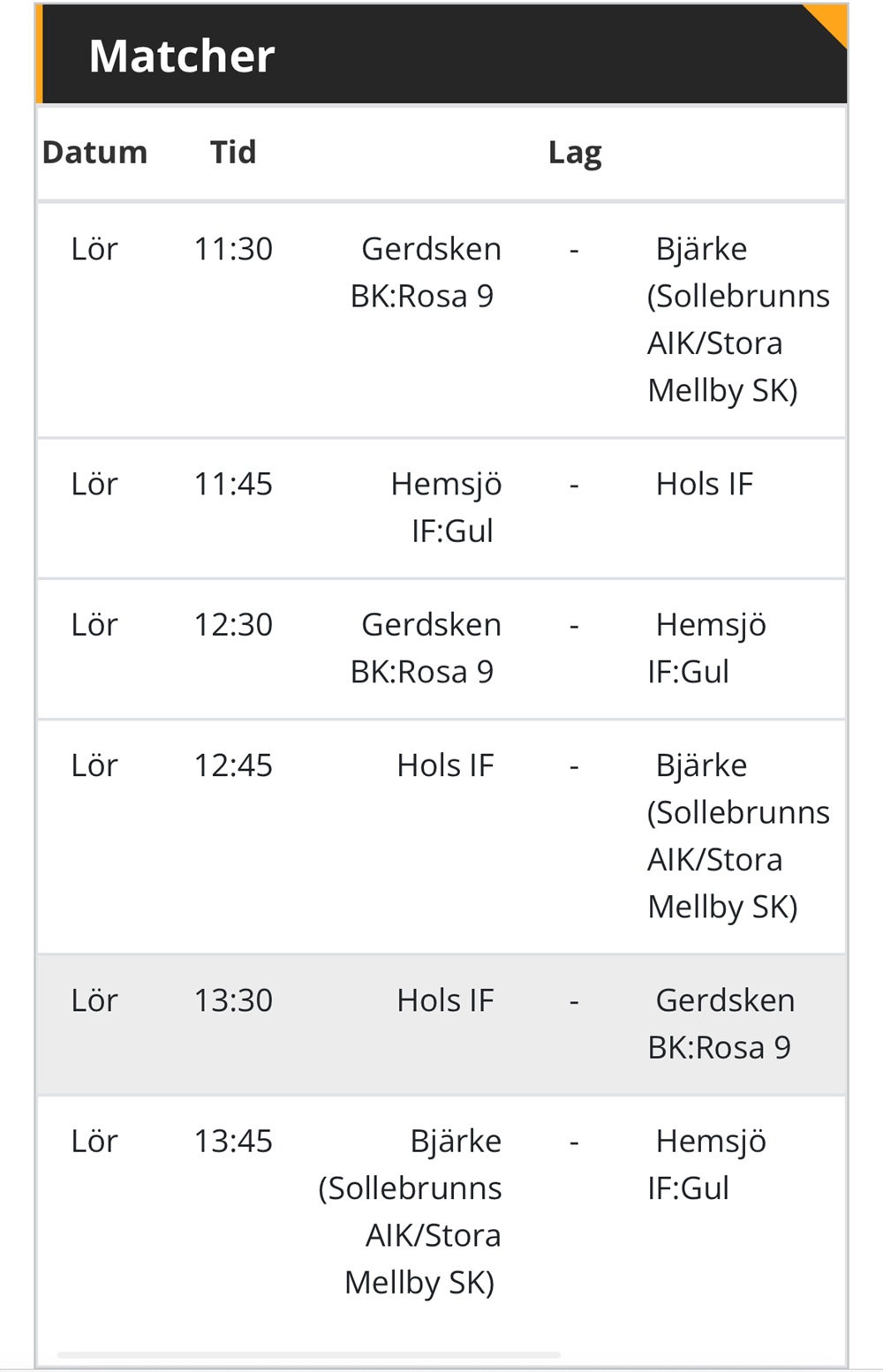Click Hols IF in the 12:45 match
The image size is (883, 1372).
point(445,765)
